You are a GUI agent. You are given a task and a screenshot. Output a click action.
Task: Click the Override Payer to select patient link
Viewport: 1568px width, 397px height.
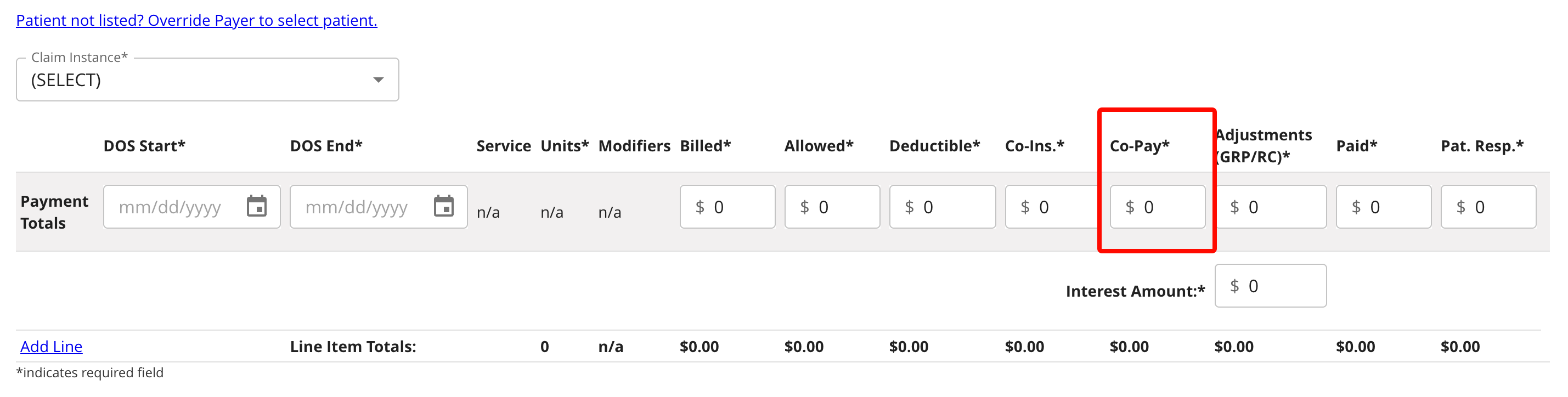[196, 21]
